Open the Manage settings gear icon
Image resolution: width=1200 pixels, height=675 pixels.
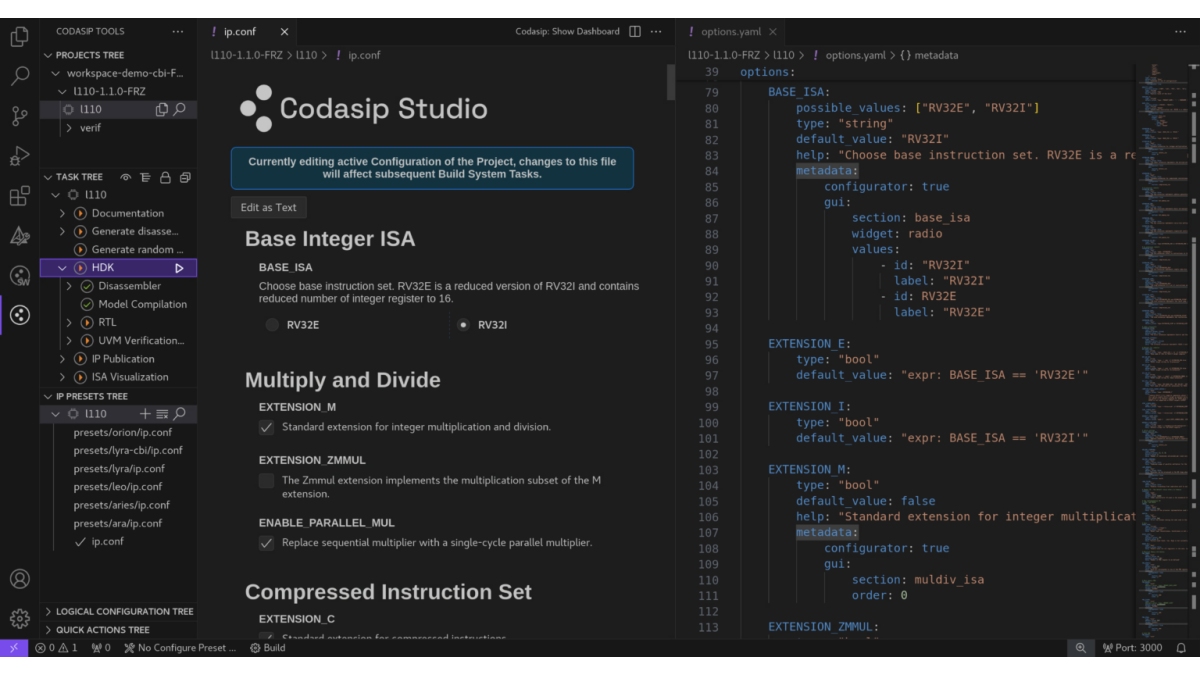(x=20, y=618)
